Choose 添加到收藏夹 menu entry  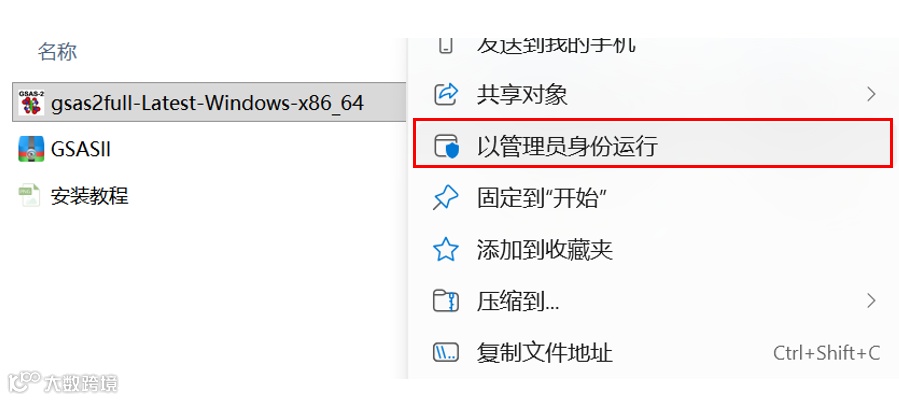[545, 250]
